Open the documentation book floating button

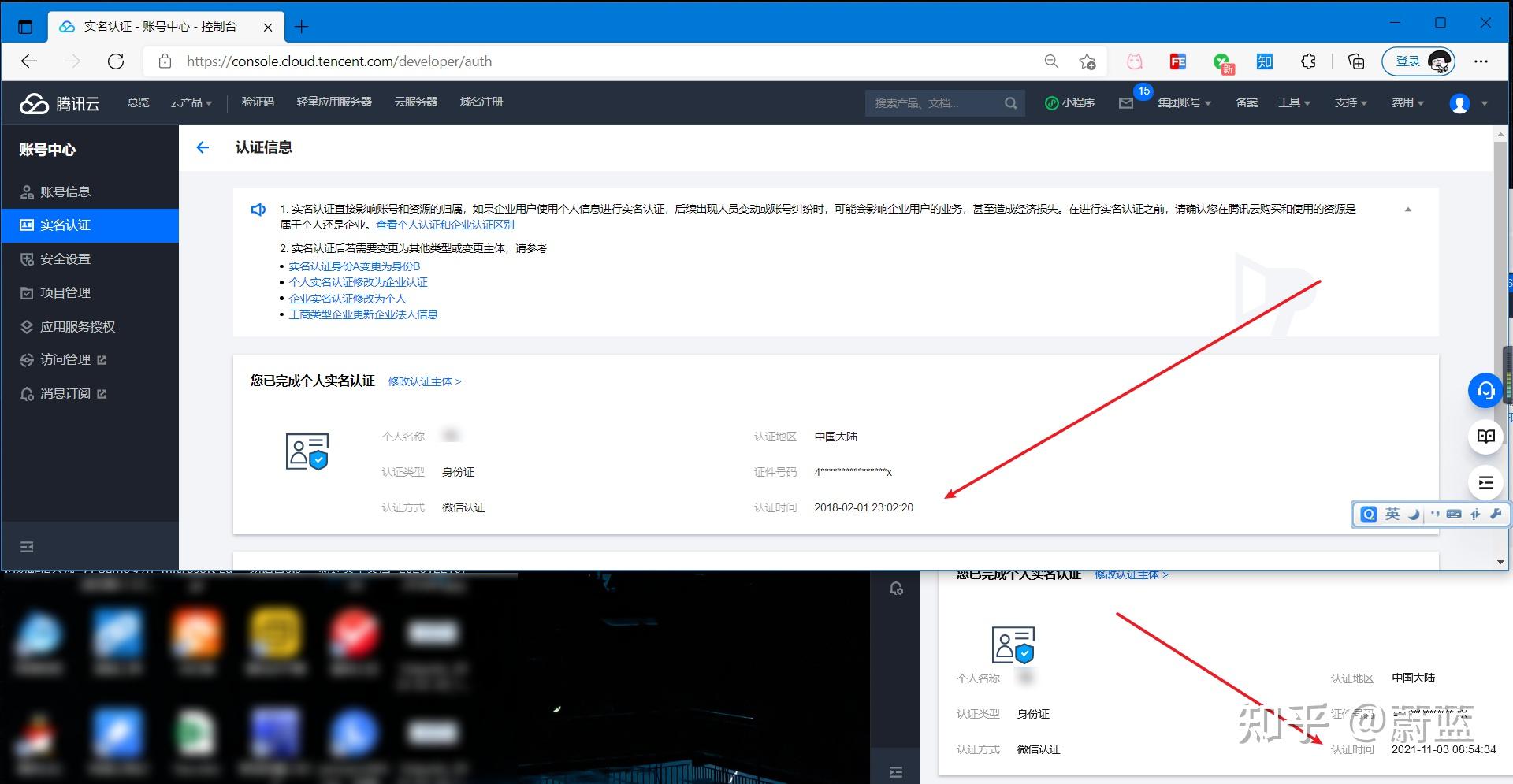click(1486, 437)
